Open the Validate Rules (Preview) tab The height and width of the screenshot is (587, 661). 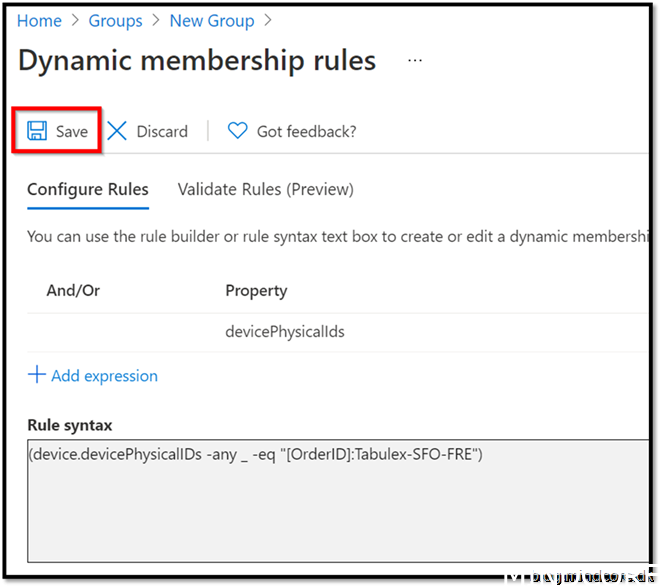coord(265,189)
